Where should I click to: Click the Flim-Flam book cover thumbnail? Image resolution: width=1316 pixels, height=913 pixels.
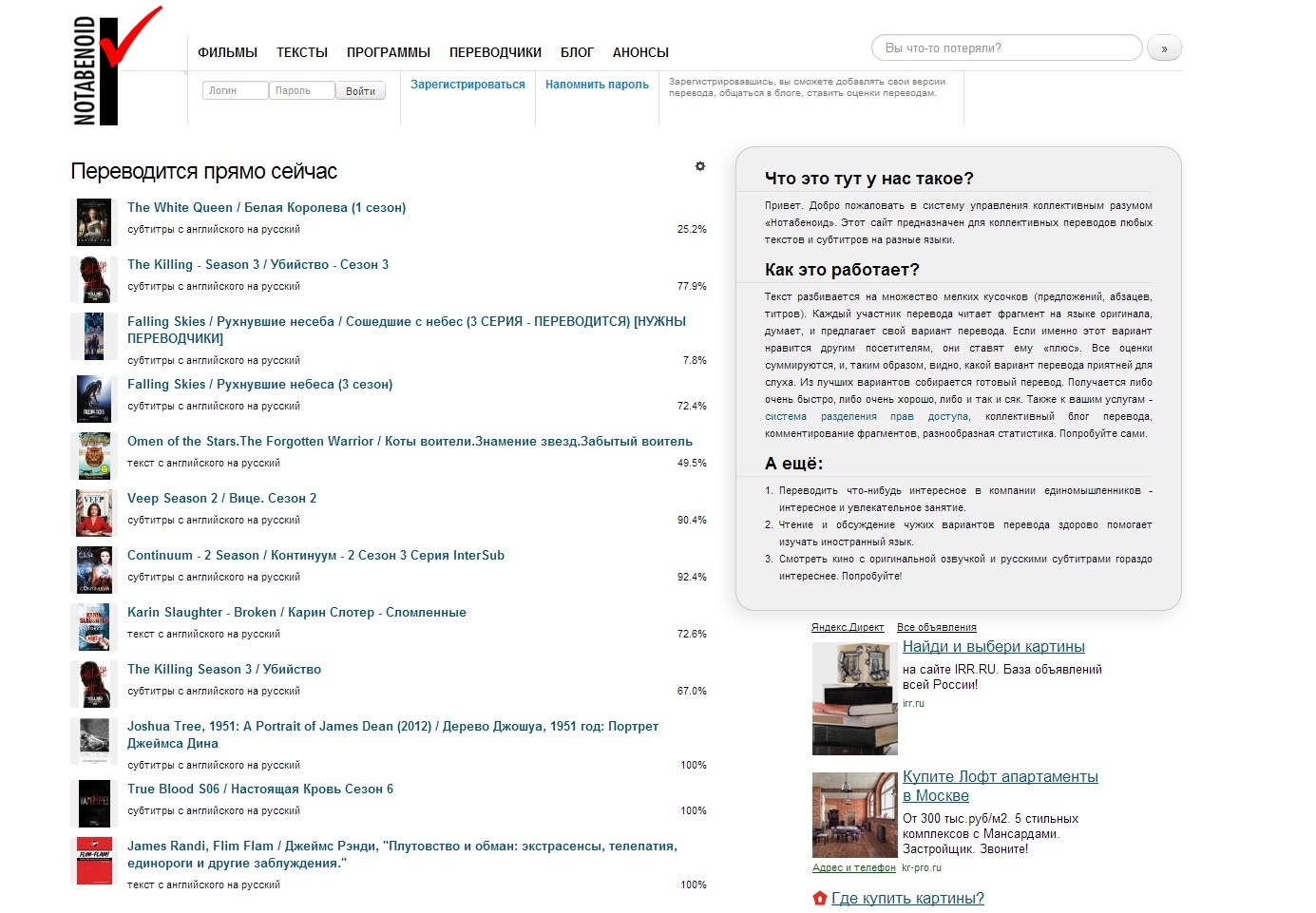(x=94, y=861)
